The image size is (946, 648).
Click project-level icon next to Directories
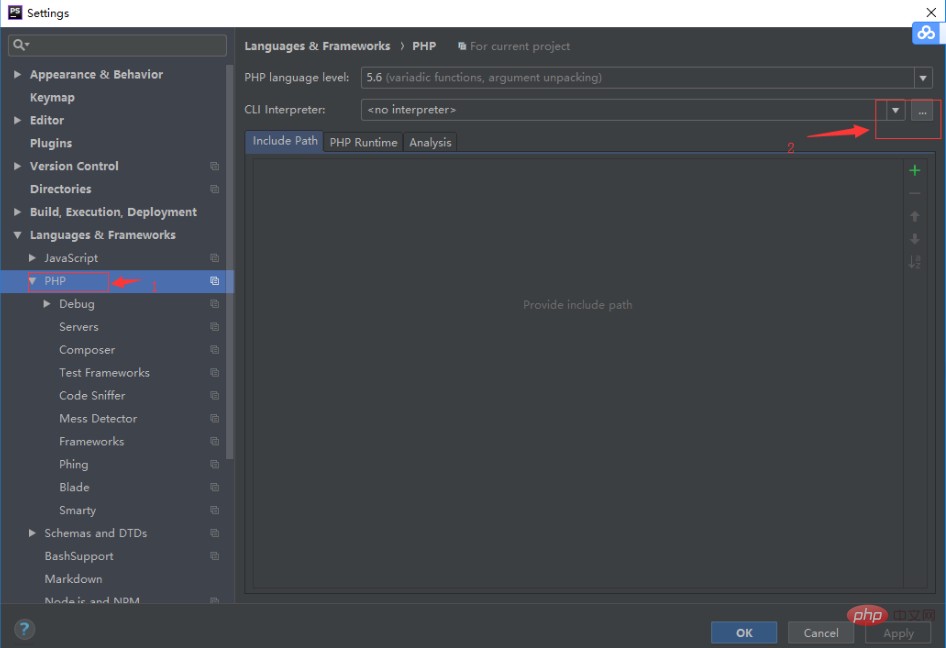214,189
